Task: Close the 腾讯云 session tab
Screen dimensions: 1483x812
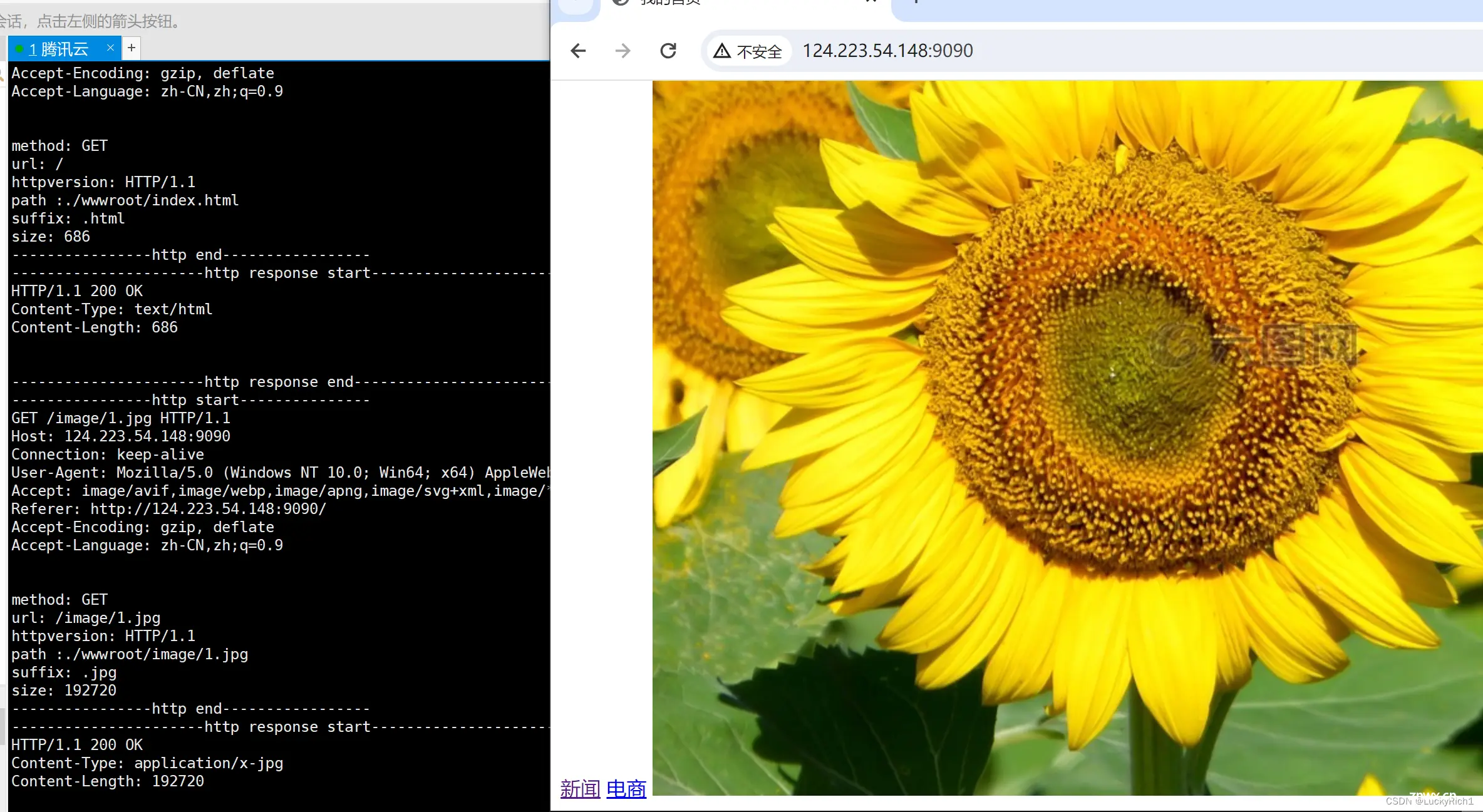Action: click(110, 48)
